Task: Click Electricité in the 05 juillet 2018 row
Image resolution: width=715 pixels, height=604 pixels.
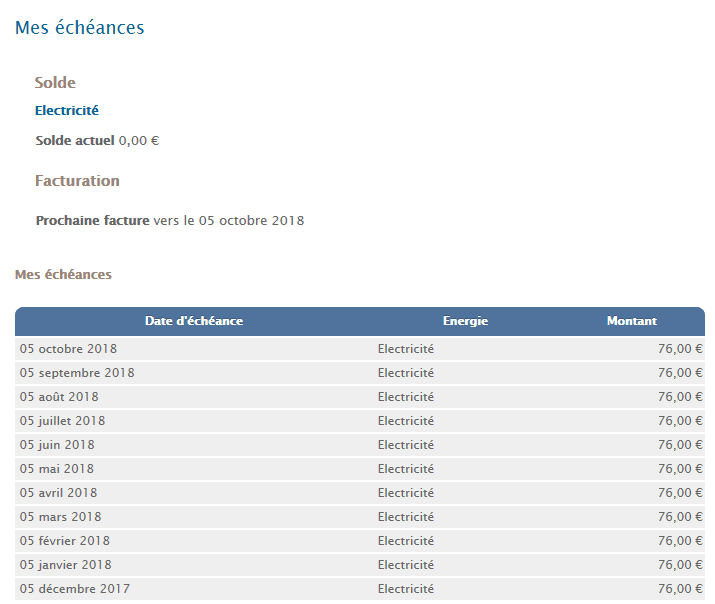Action: pyautogui.click(x=406, y=421)
